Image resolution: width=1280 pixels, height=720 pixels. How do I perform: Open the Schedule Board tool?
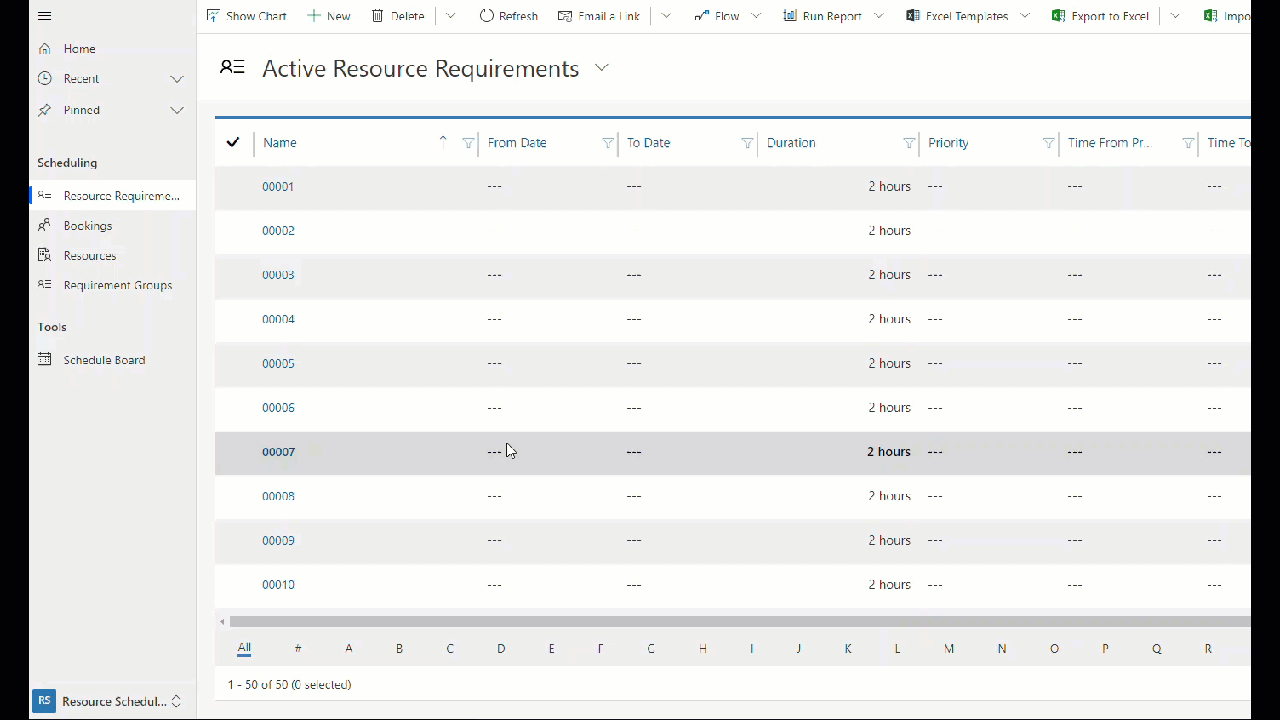104,359
